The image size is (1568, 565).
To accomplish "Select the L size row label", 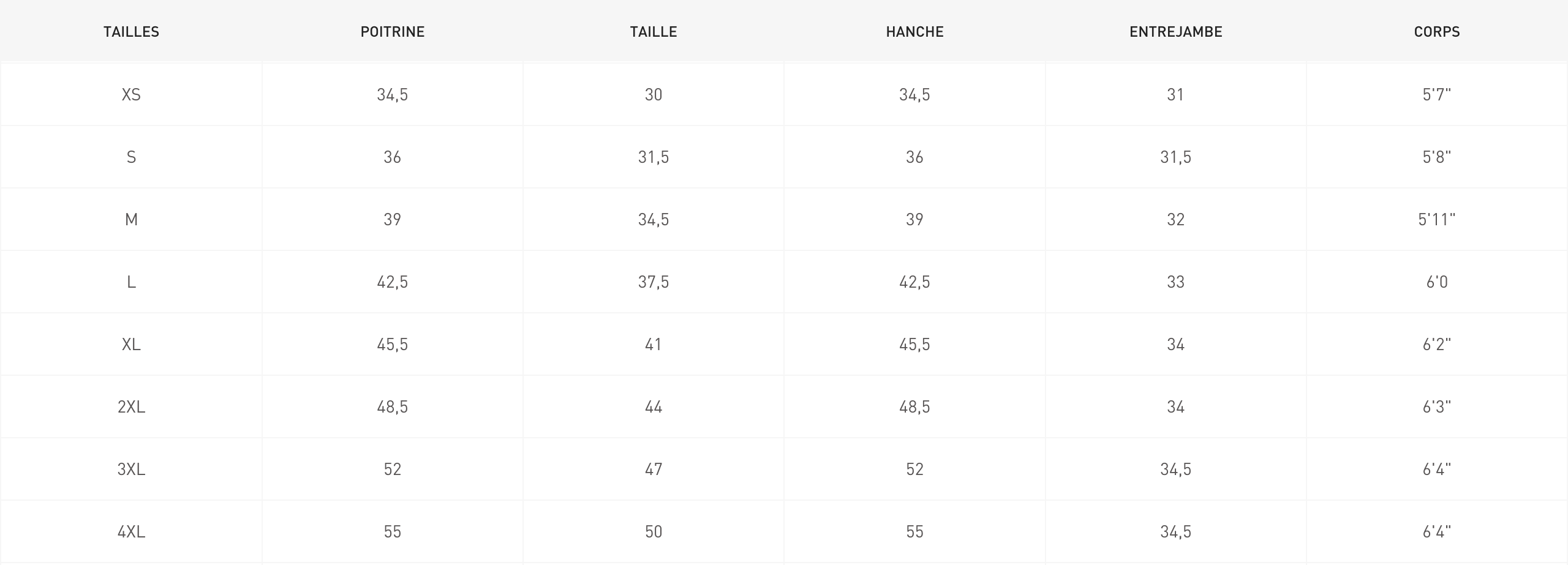I will point(131,282).
